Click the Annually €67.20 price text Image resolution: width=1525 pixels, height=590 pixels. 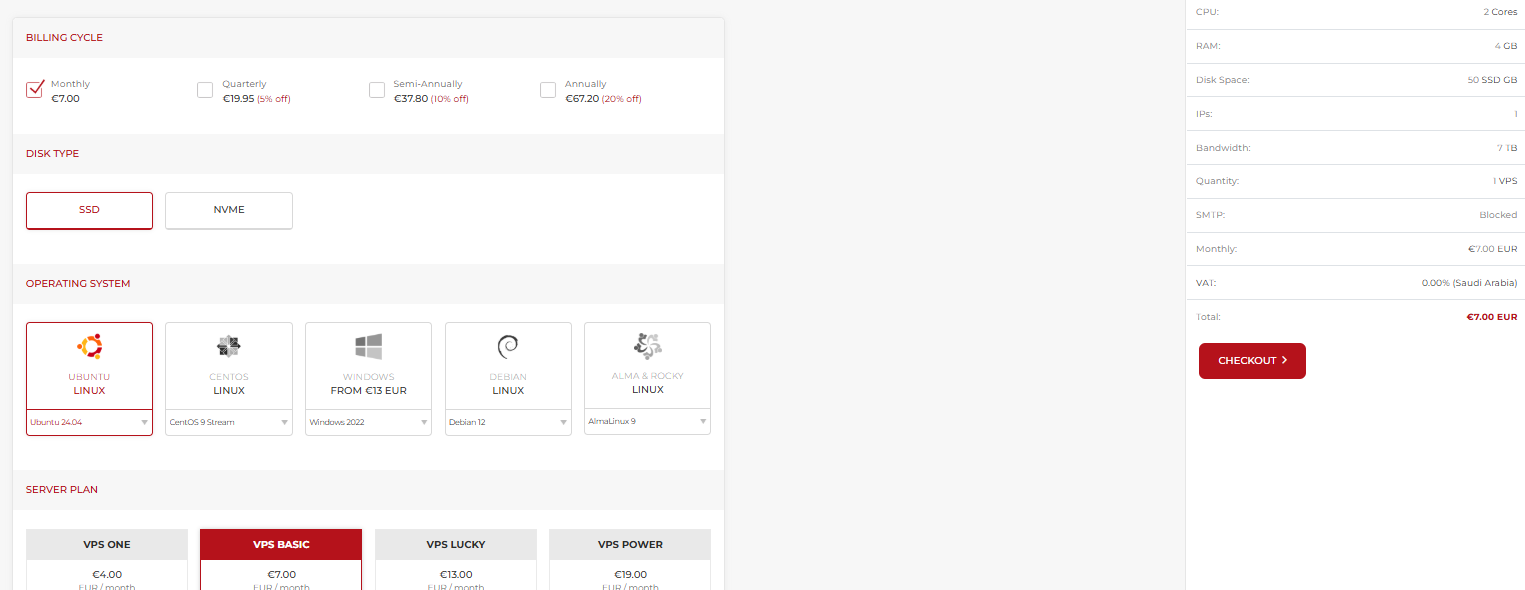point(582,99)
